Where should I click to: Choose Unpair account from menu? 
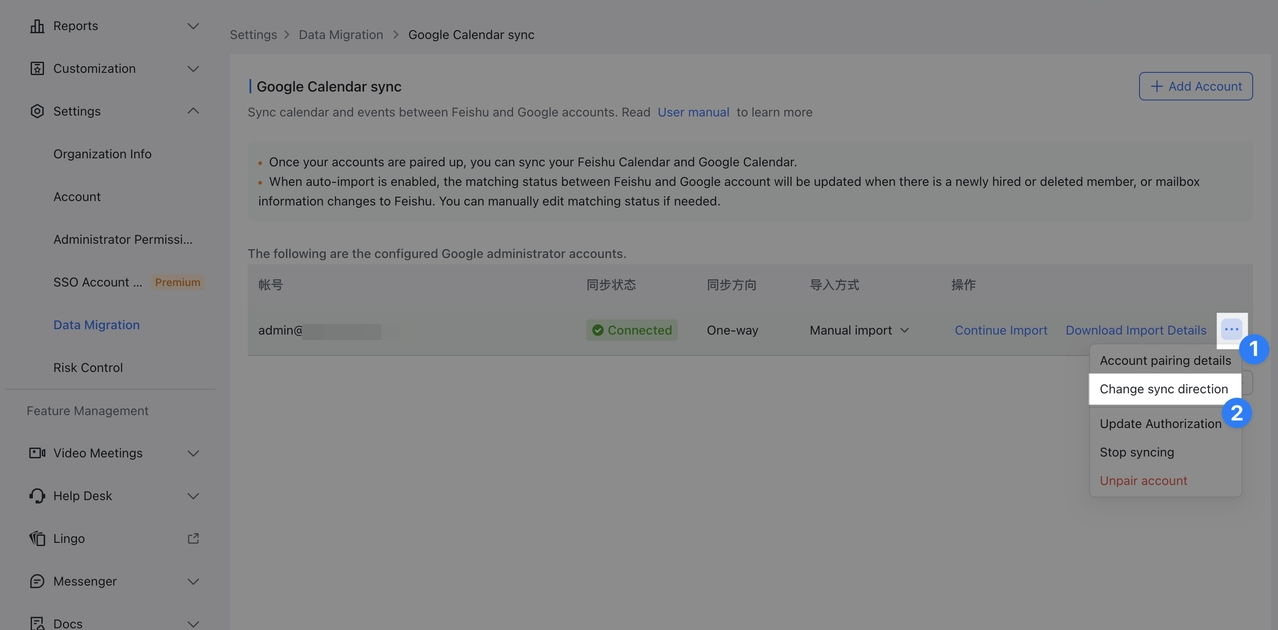pyautogui.click(x=1143, y=481)
